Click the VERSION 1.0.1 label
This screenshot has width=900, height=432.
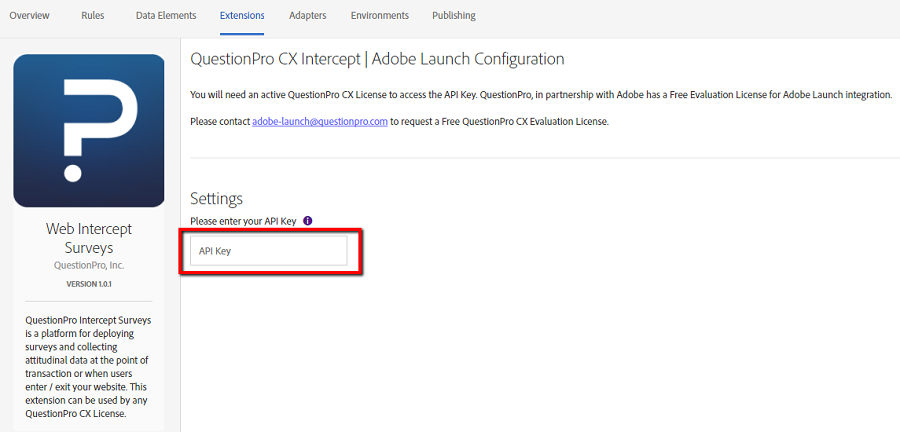point(89,284)
